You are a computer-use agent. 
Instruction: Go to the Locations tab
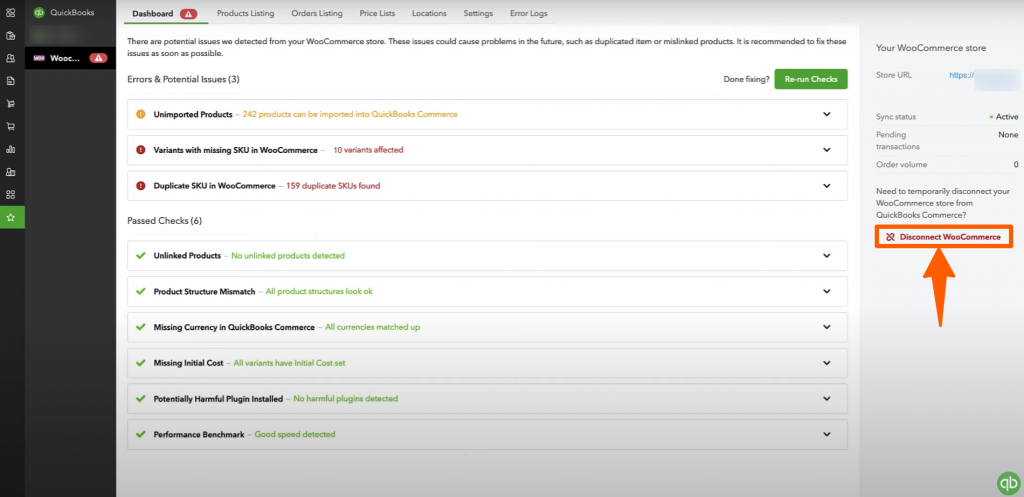(429, 13)
